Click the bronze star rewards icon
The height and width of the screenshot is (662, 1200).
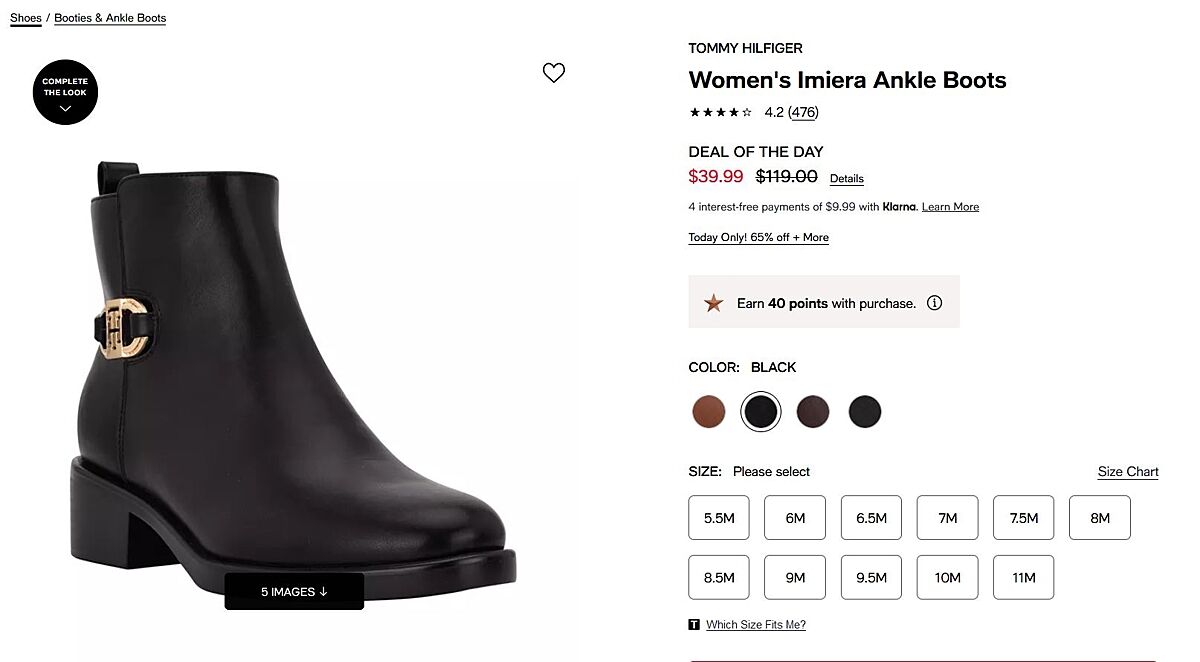(713, 303)
